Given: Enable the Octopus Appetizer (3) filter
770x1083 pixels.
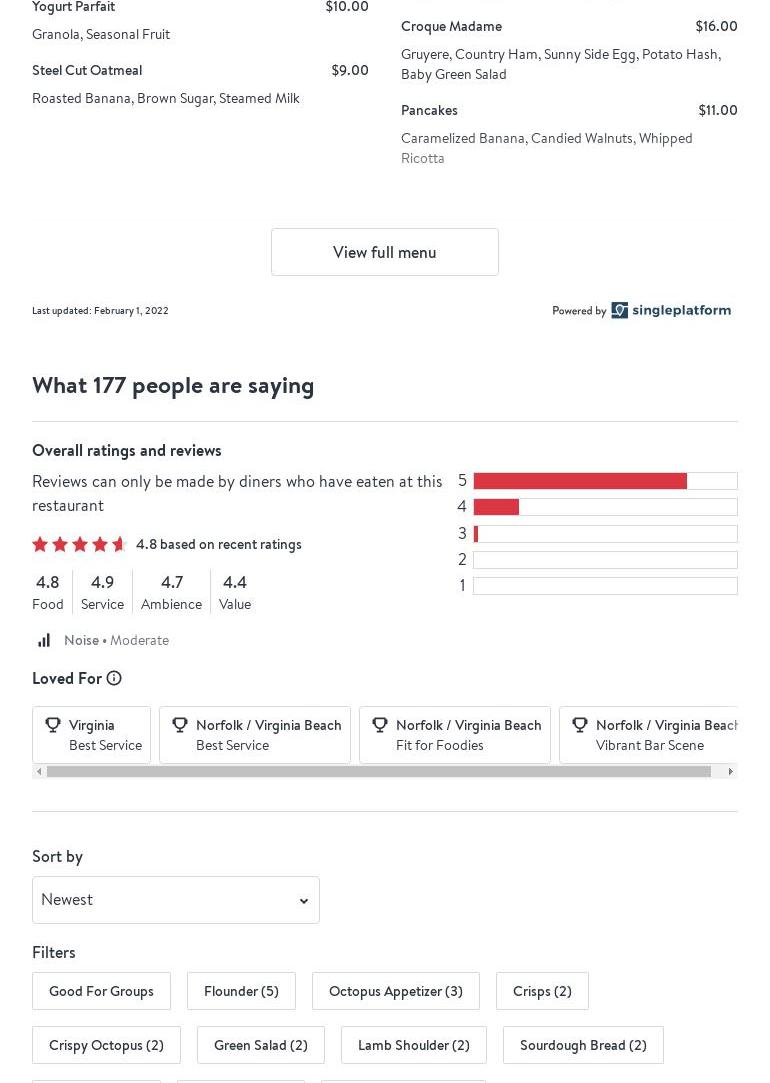Looking at the screenshot, I should (x=395, y=991).
